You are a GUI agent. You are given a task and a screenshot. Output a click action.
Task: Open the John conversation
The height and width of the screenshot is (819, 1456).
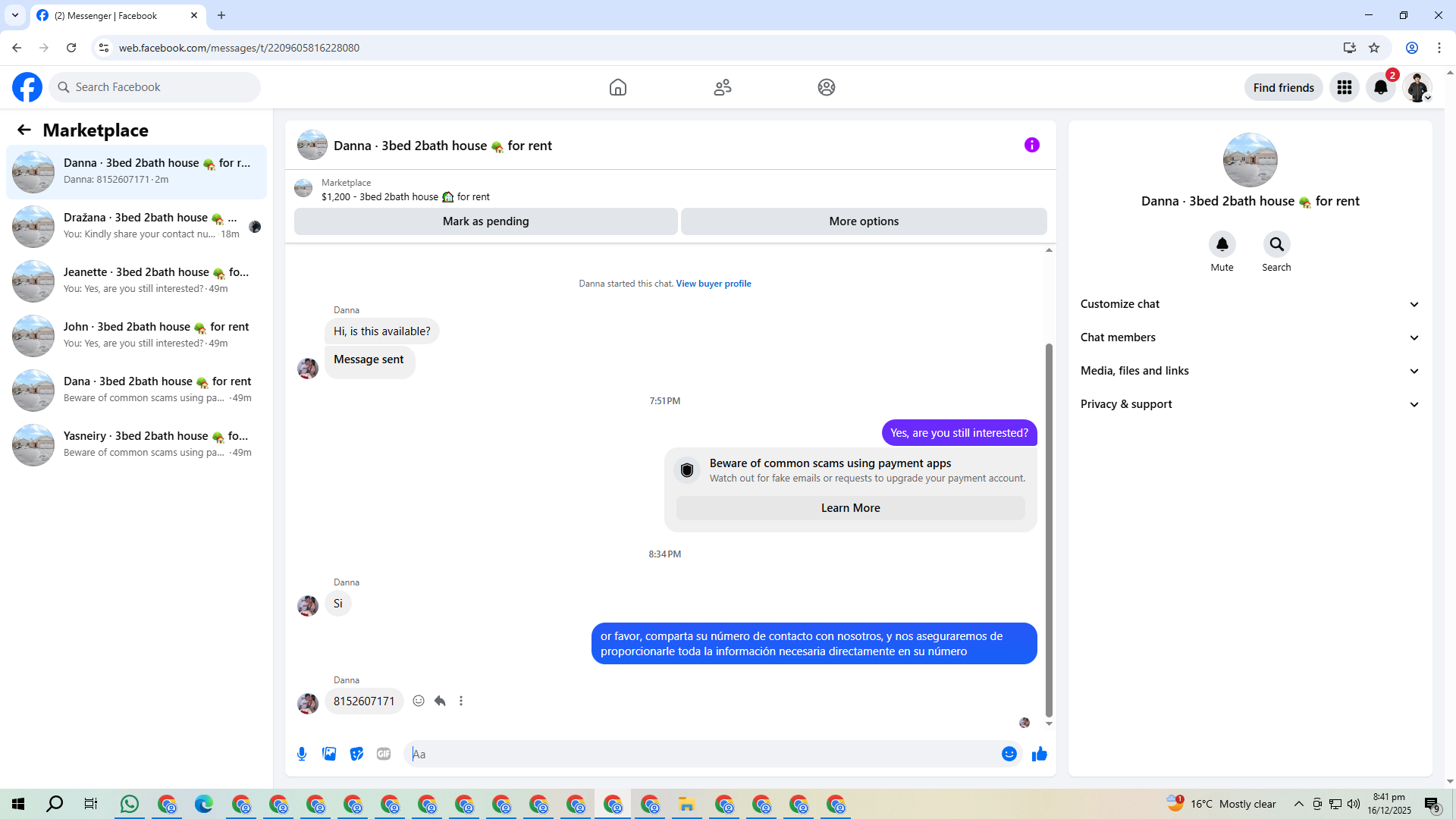[x=136, y=336]
